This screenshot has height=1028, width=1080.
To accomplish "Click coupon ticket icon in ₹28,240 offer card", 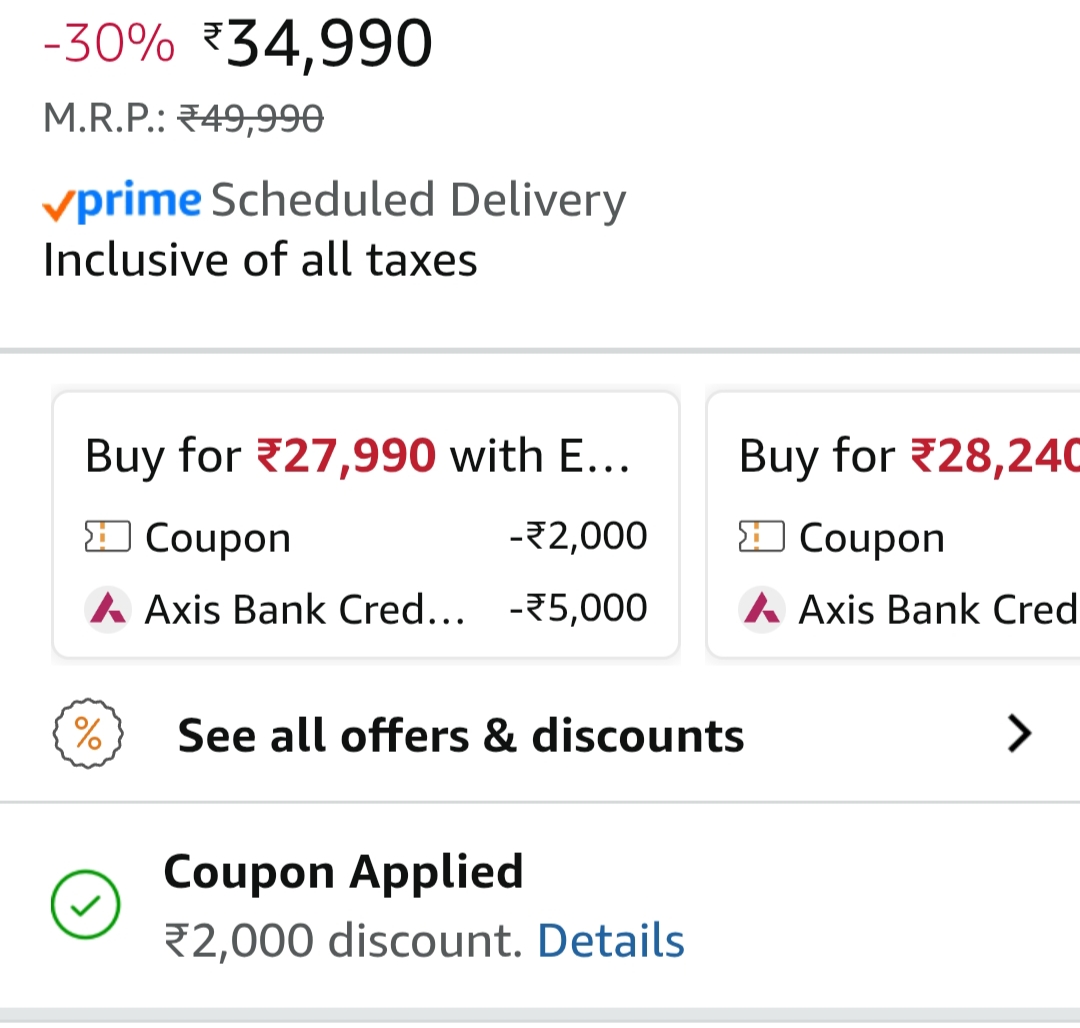I will pyautogui.click(x=761, y=538).
